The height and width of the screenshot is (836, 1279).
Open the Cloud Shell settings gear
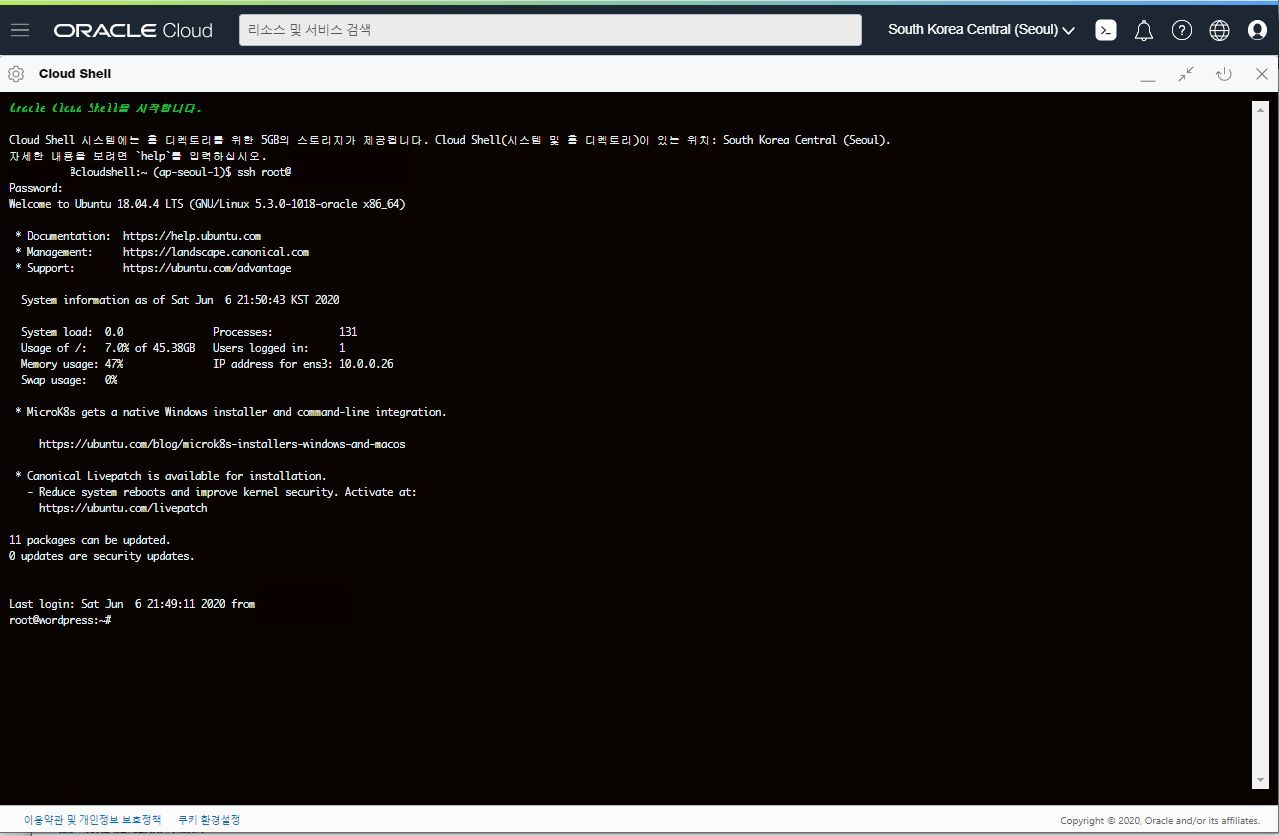point(16,74)
